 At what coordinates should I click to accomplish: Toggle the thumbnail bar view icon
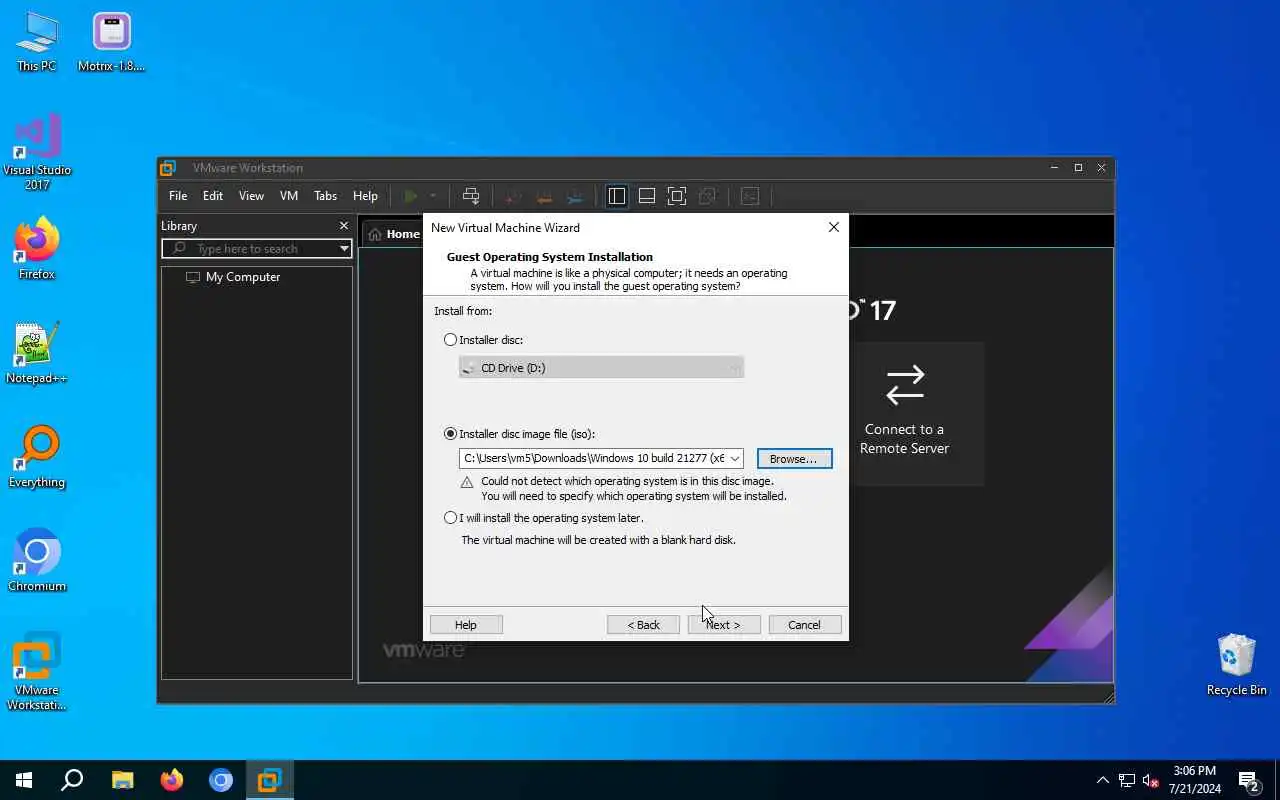pos(647,196)
